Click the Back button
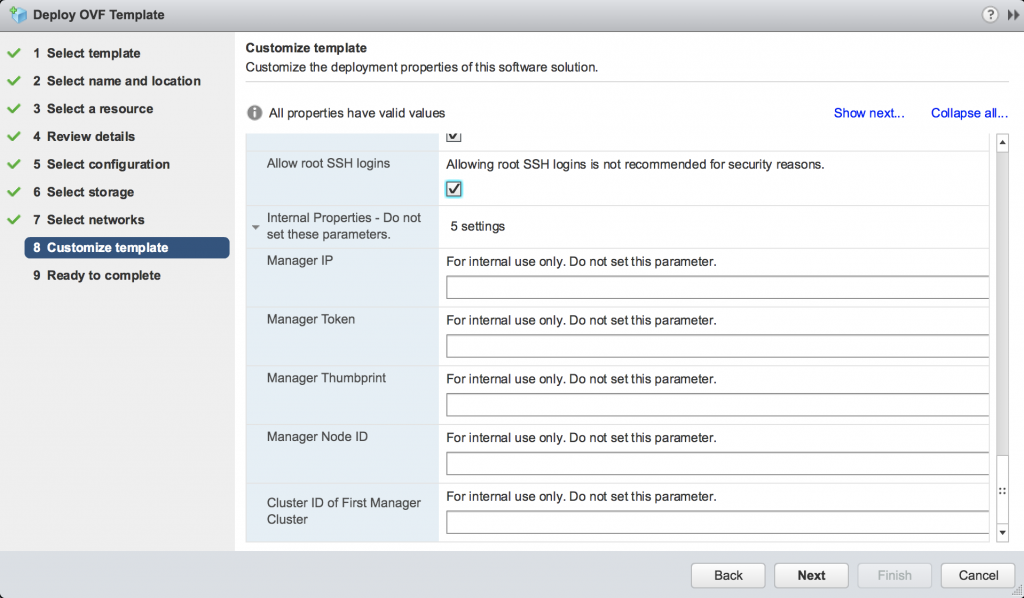1024x598 pixels. click(x=728, y=575)
